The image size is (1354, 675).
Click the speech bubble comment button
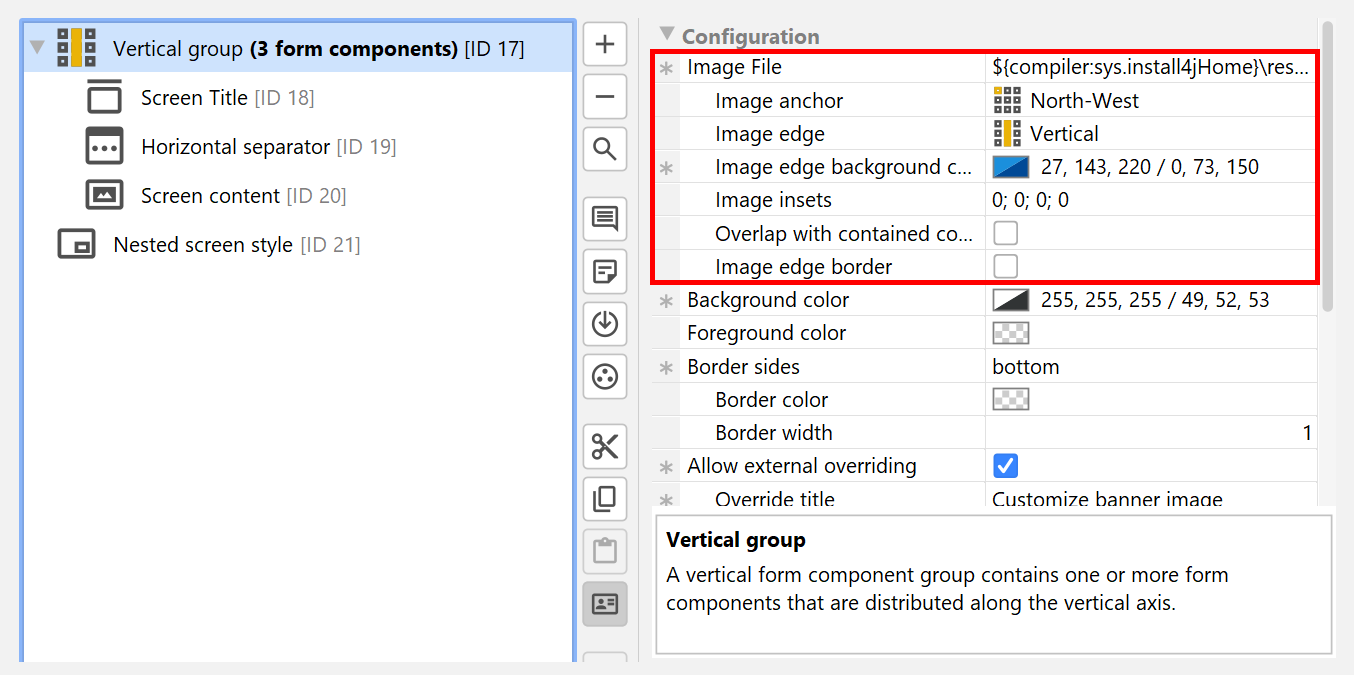(605, 218)
